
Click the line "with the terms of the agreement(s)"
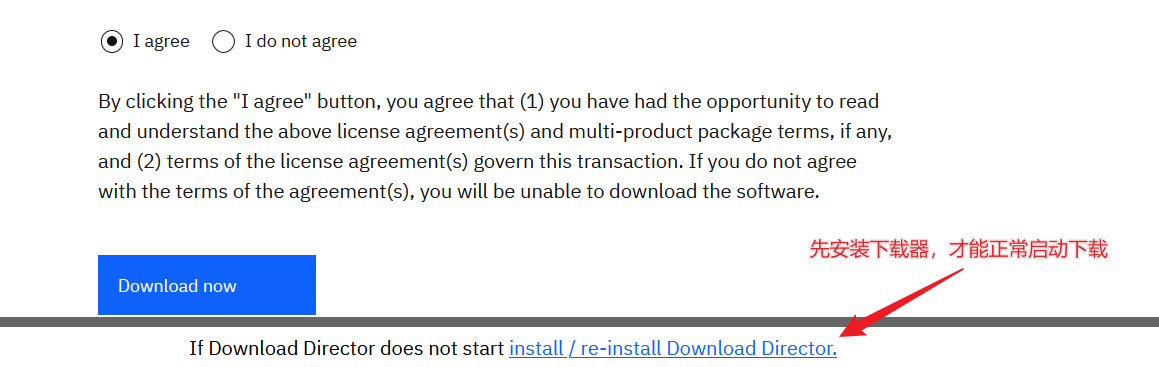pyautogui.click(x=459, y=192)
